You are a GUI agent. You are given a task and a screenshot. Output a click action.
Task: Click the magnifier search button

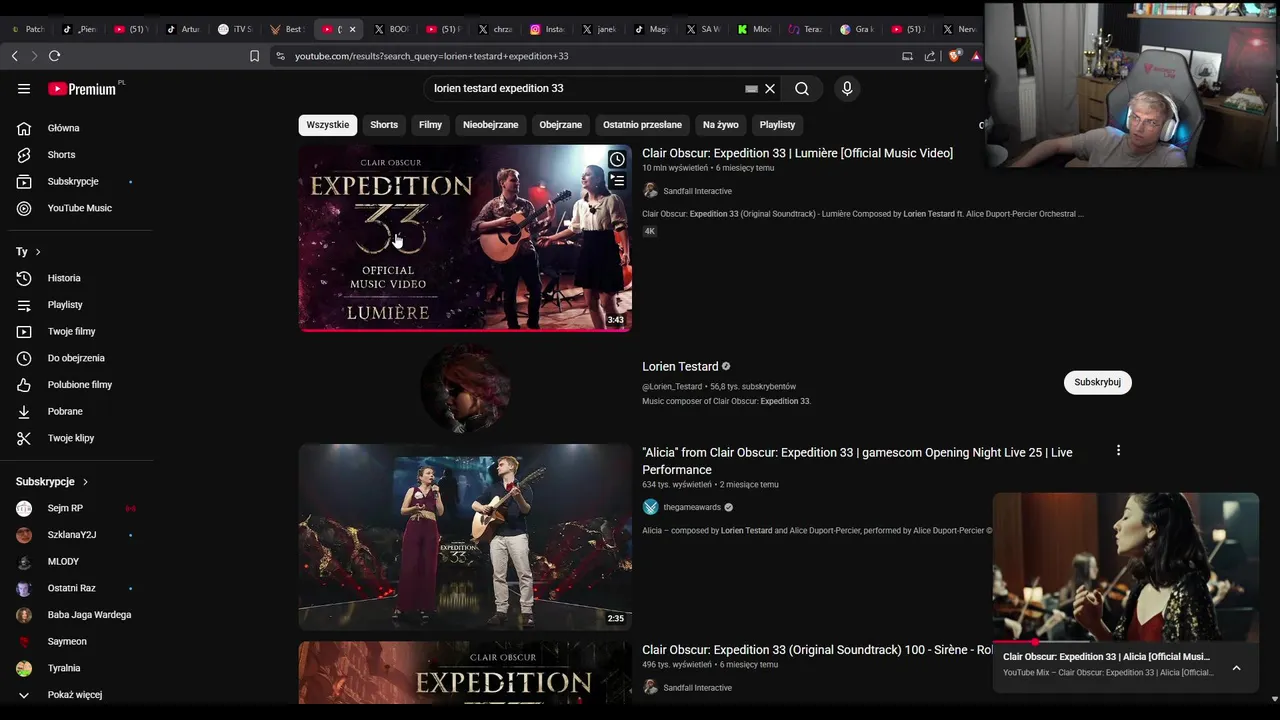pos(802,89)
